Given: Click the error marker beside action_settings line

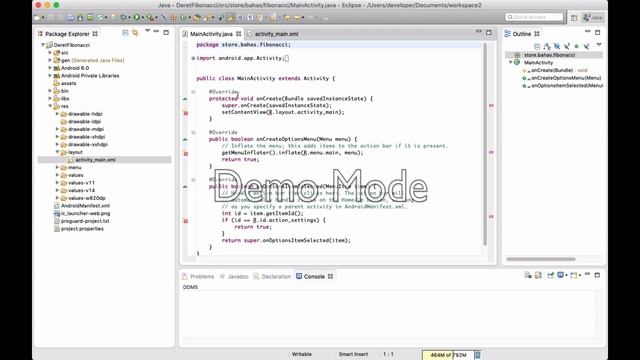Looking at the screenshot, I should (x=186, y=221).
